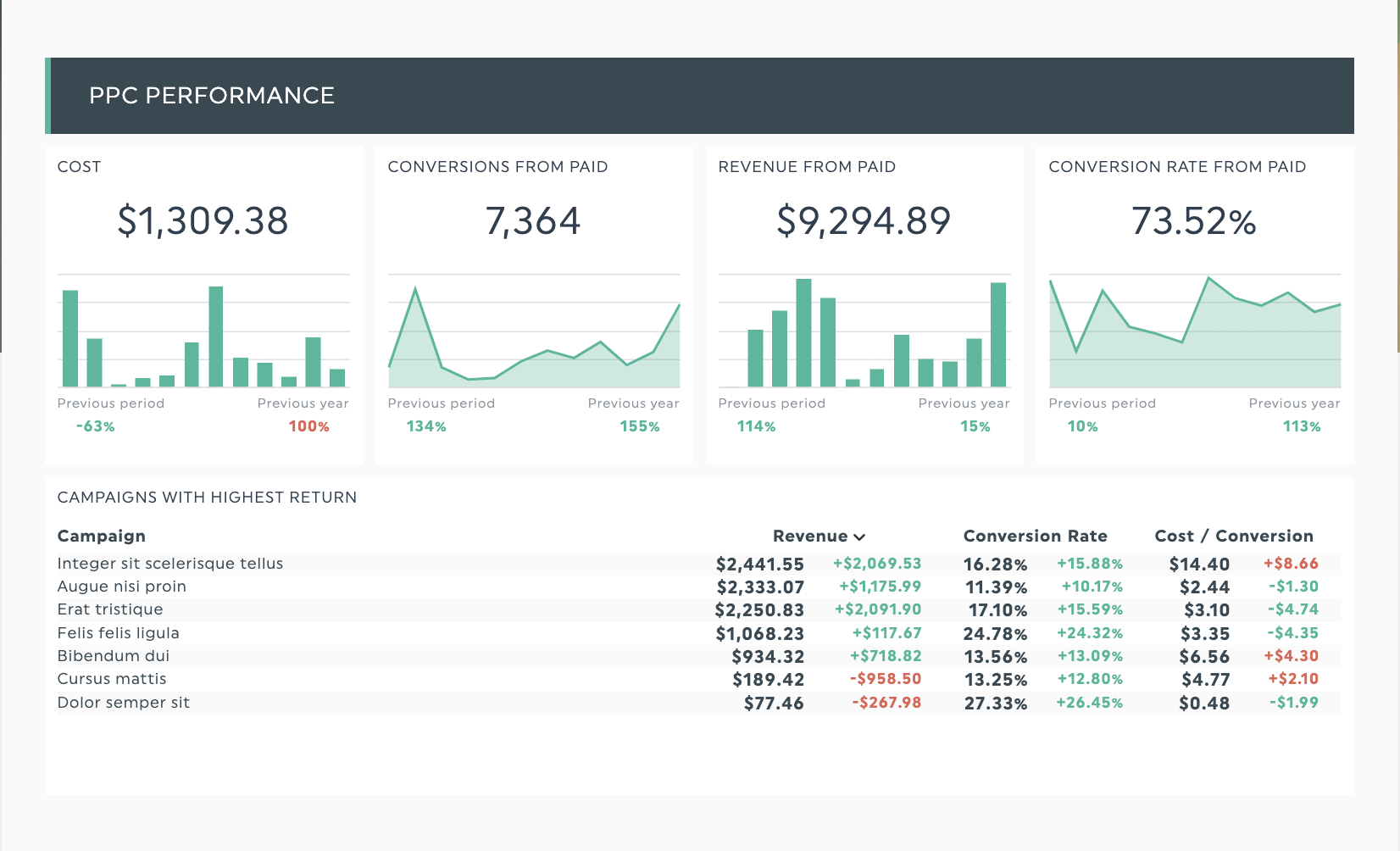Viewport: 1400px width, 851px height.
Task: Click the 114% previous period revenue value
Action: click(756, 426)
